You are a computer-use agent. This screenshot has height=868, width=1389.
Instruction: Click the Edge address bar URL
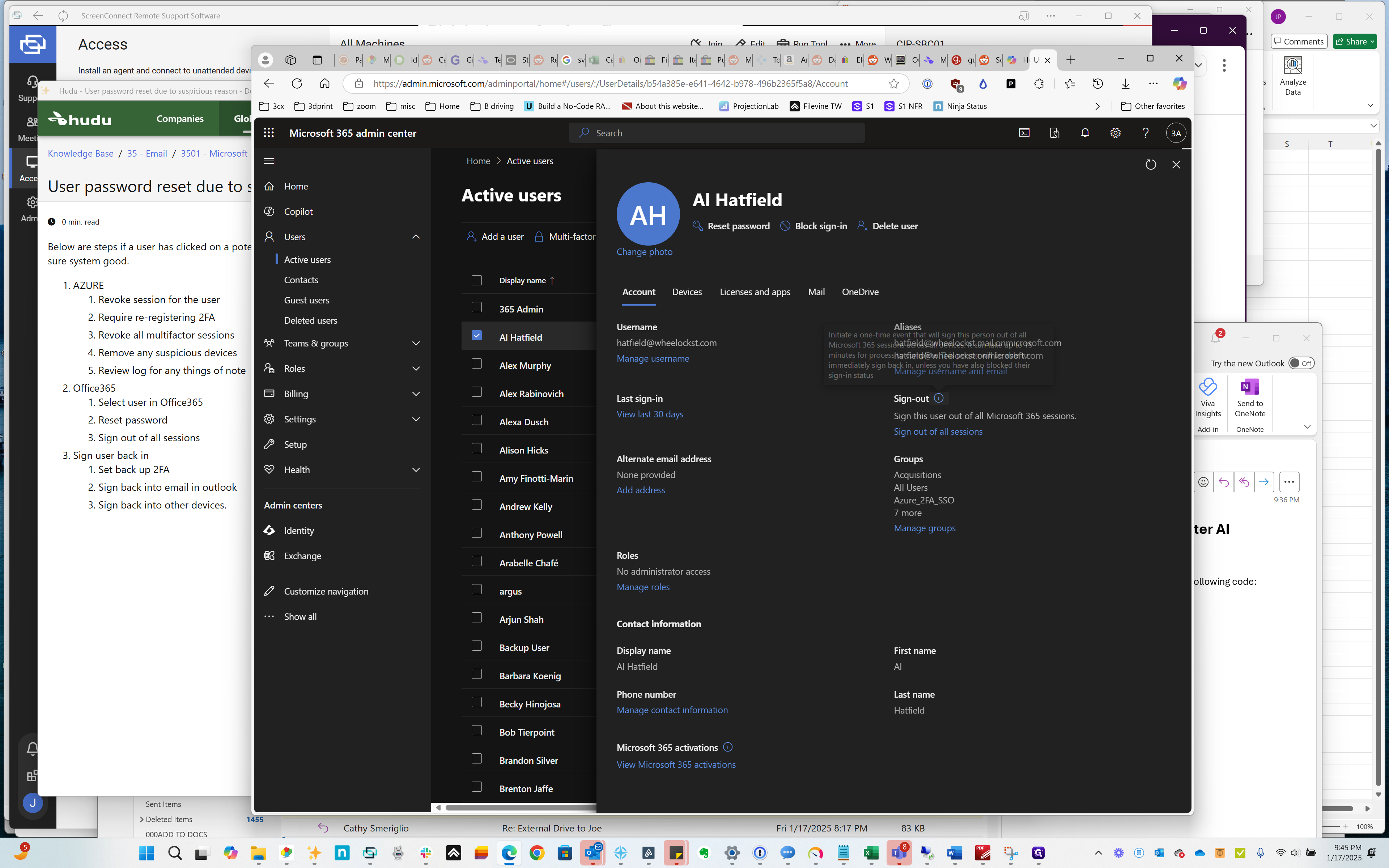pyautogui.click(x=610, y=84)
